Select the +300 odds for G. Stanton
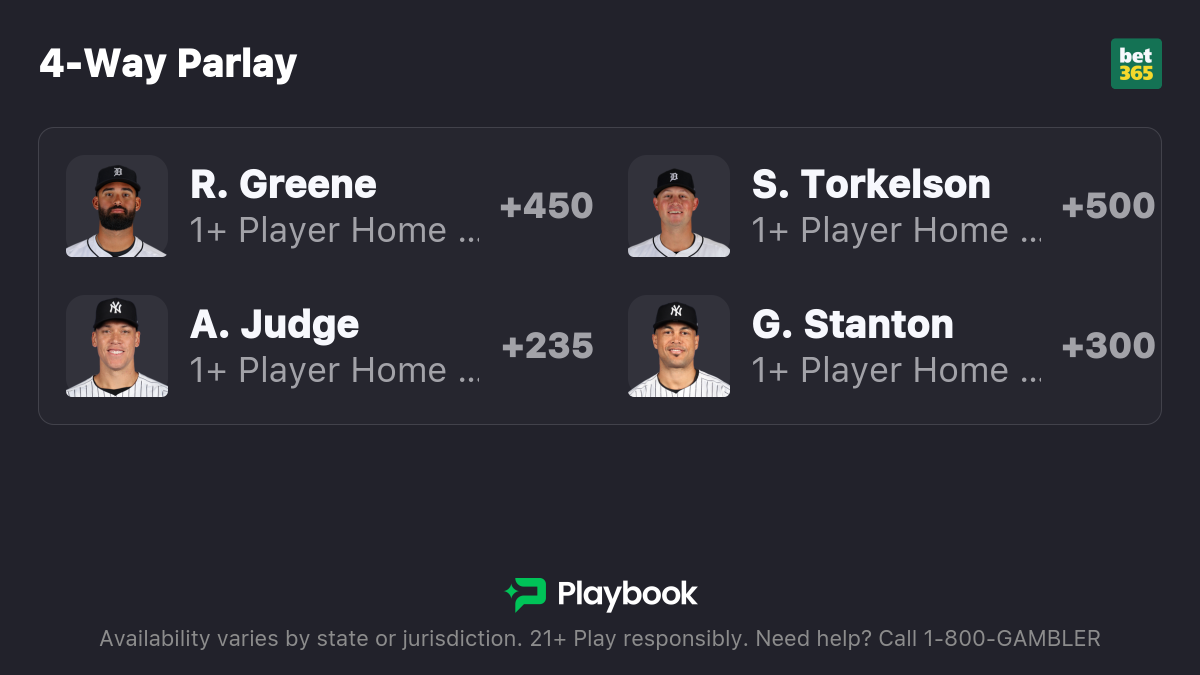Viewport: 1200px width, 675px height. pyautogui.click(x=1108, y=346)
